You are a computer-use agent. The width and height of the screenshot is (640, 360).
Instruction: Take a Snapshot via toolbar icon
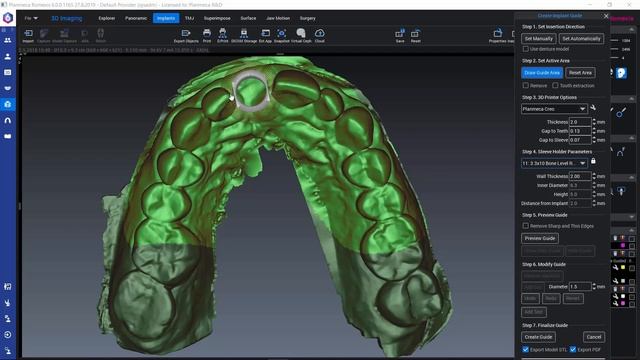click(x=282, y=35)
